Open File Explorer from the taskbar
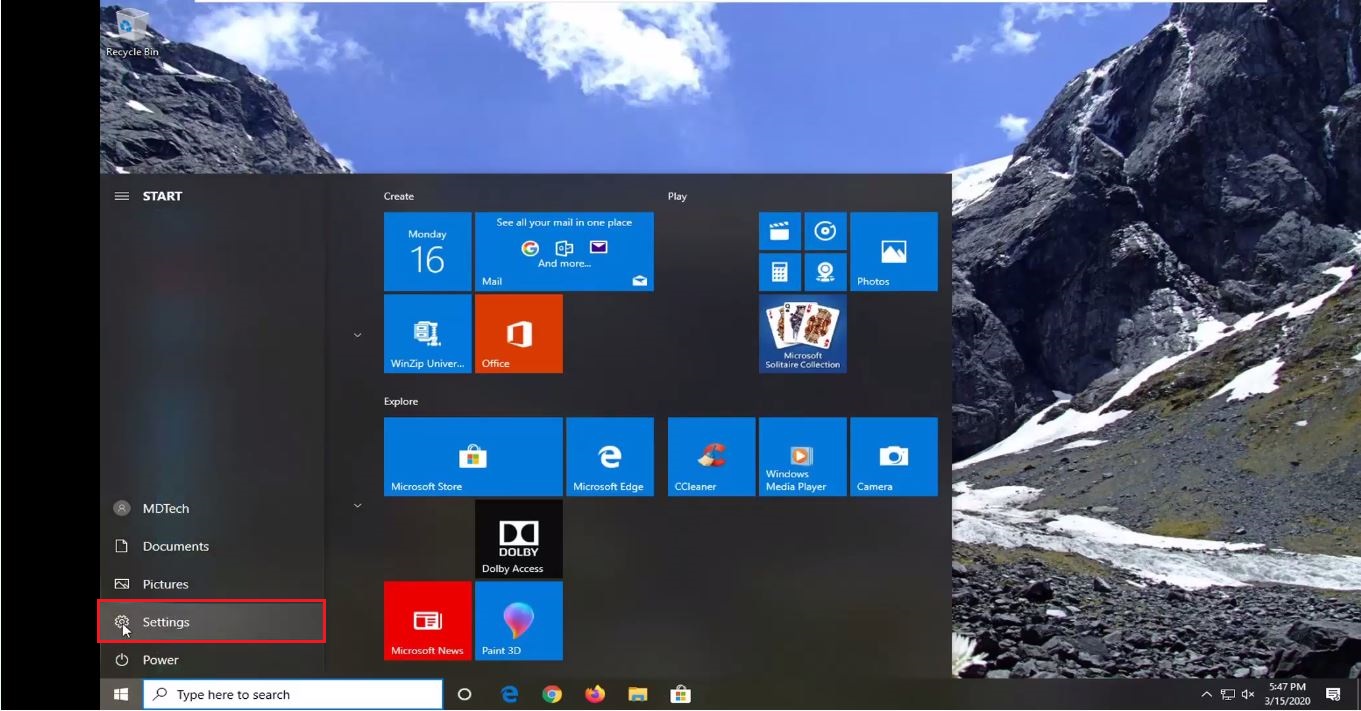1361x711 pixels. click(x=637, y=694)
